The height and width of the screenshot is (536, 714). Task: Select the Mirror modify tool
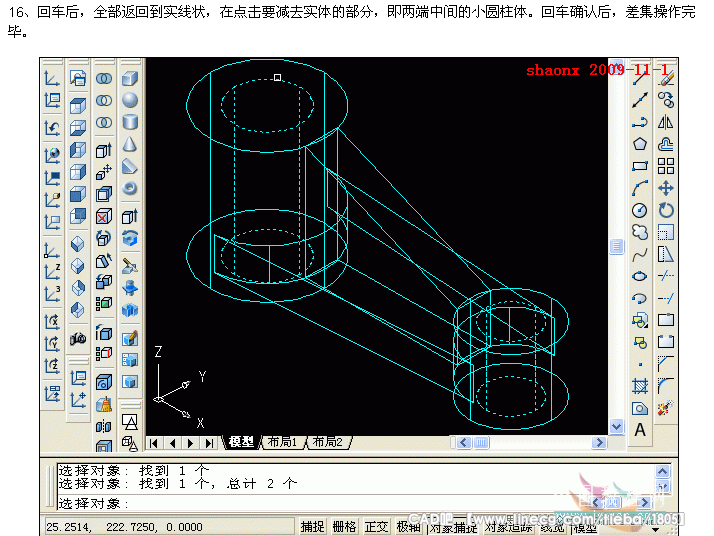tap(666, 122)
